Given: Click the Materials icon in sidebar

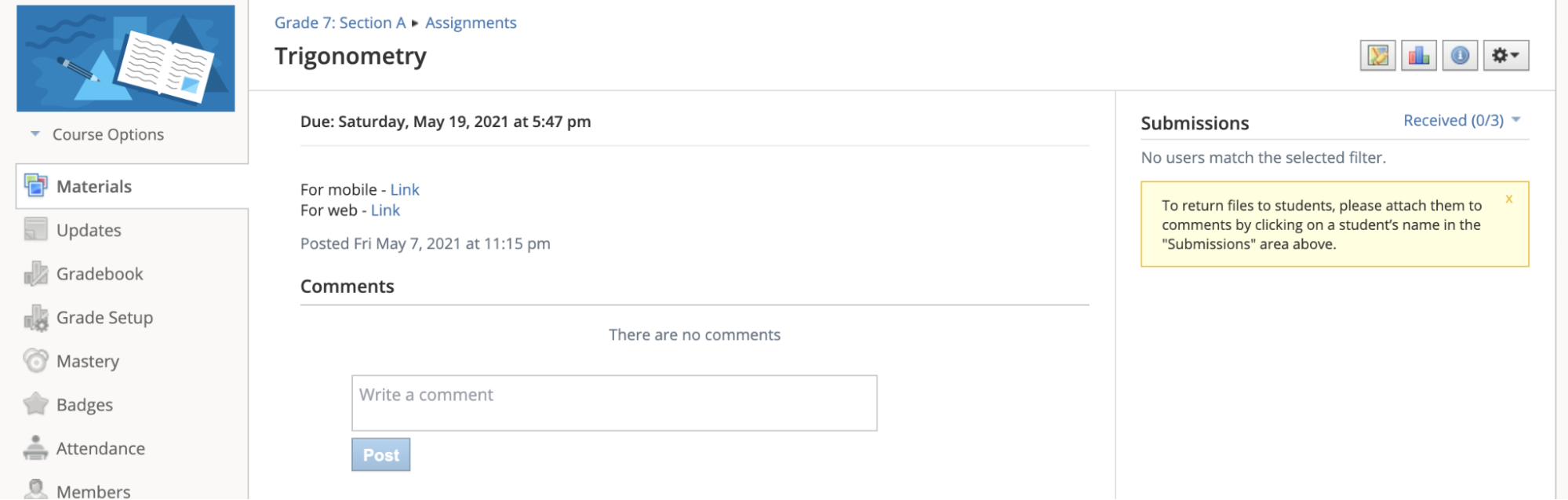Looking at the screenshot, I should [x=35, y=186].
